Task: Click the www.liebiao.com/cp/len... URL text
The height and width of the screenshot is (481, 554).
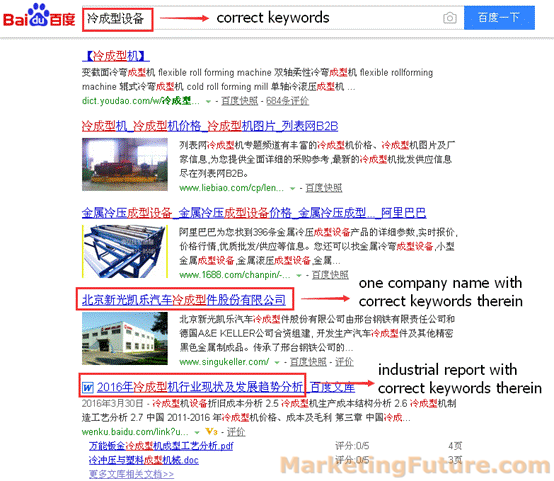Action: coord(231,188)
